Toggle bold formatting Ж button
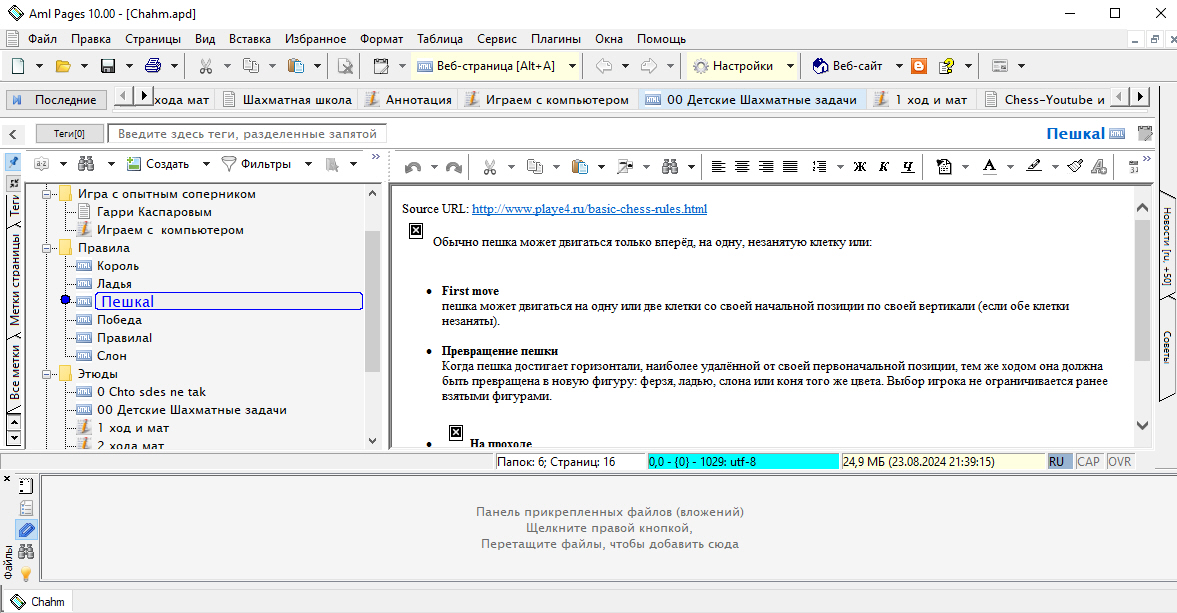1177x613 pixels. coord(860,167)
